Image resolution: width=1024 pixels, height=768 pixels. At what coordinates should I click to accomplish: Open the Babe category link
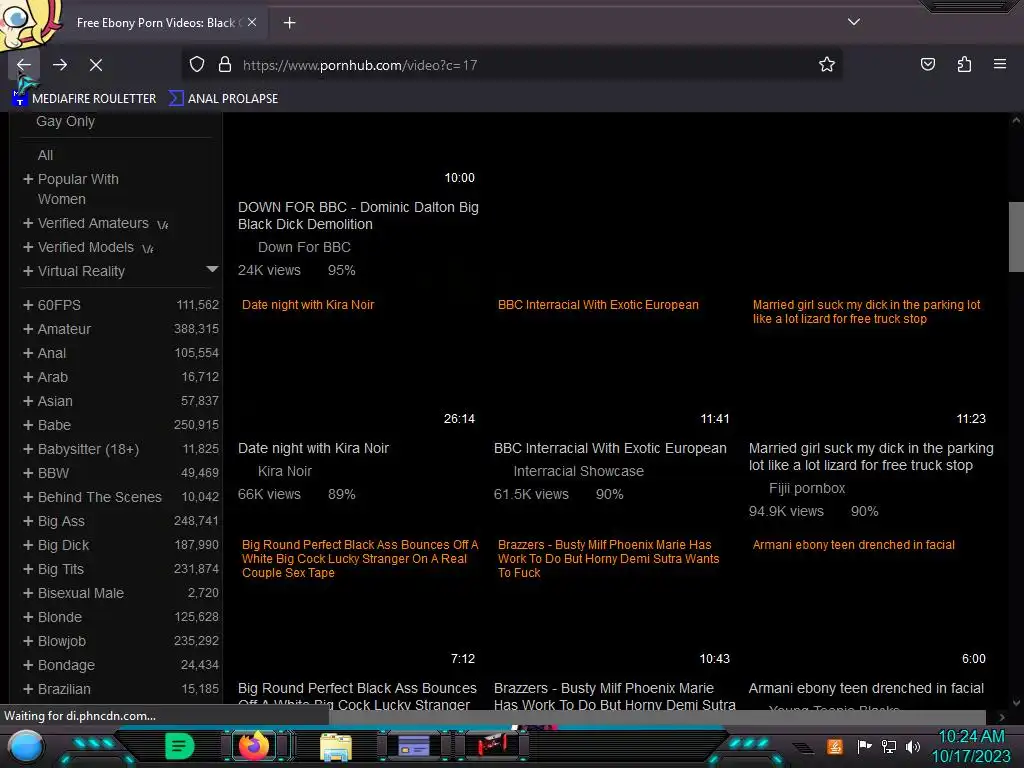[x=54, y=425]
